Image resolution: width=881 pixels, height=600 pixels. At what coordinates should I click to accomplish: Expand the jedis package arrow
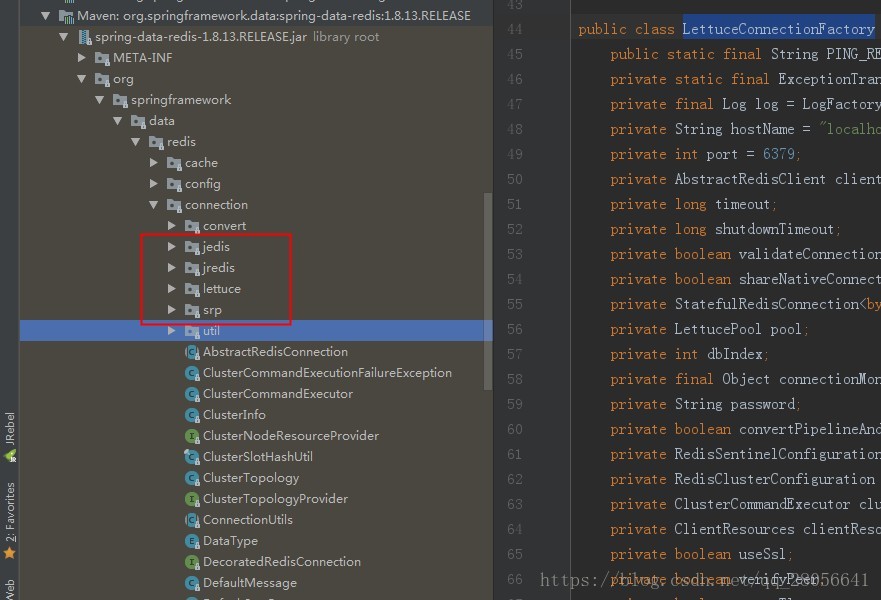[172, 246]
